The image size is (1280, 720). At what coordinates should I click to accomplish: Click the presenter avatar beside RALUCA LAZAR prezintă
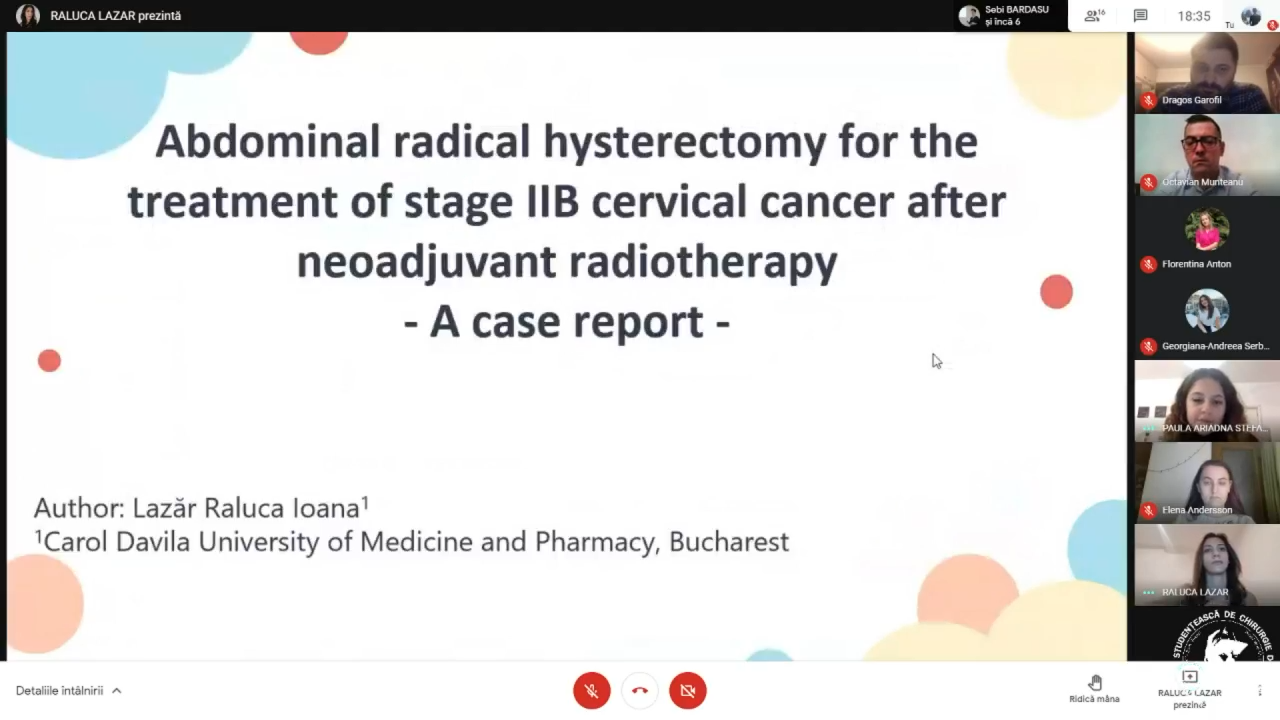pyautogui.click(x=28, y=16)
